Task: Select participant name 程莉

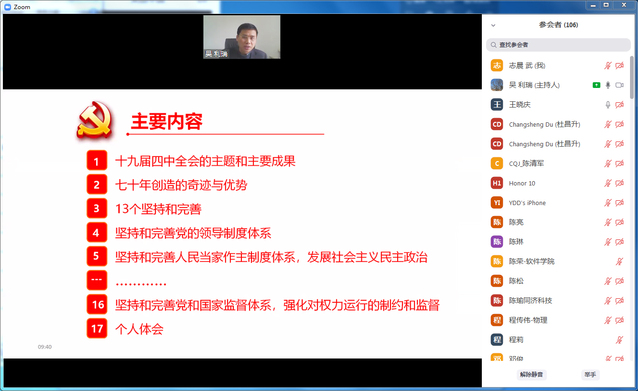Action: pyautogui.click(x=516, y=340)
